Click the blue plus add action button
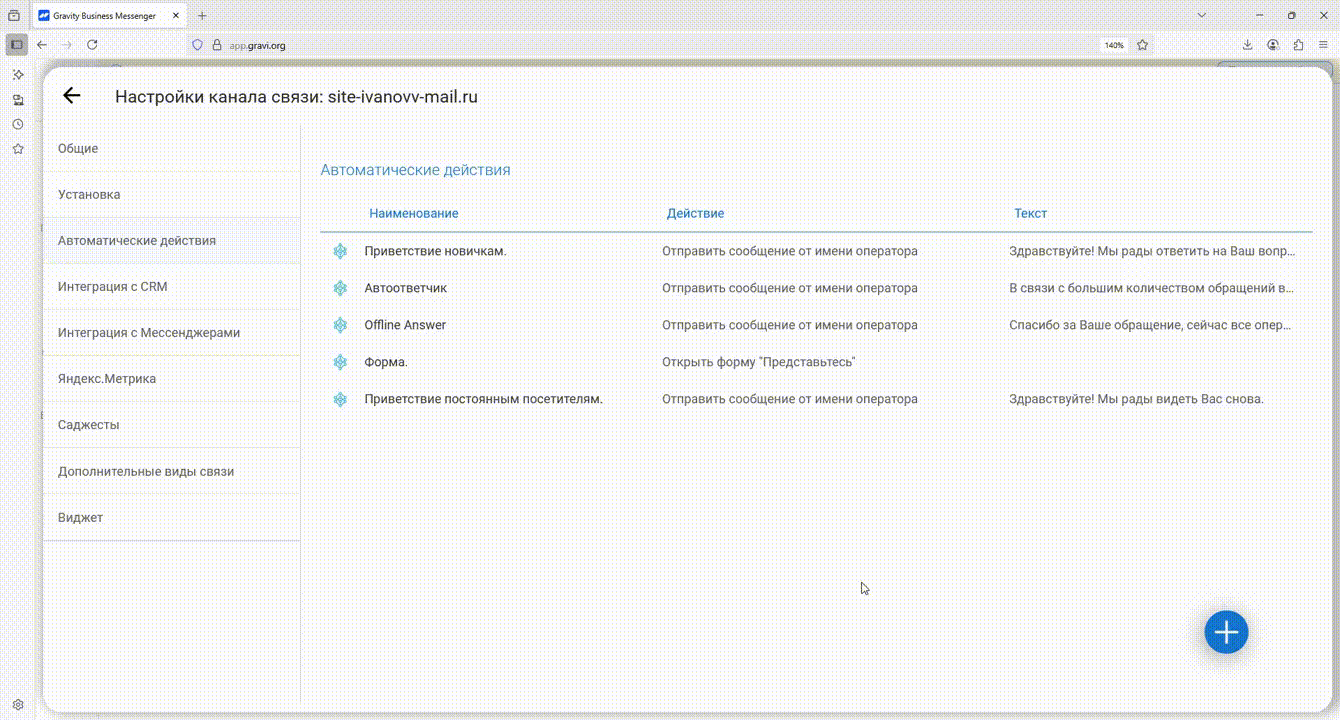1340x720 pixels. pyautogui.click(x=1226, y=632)
